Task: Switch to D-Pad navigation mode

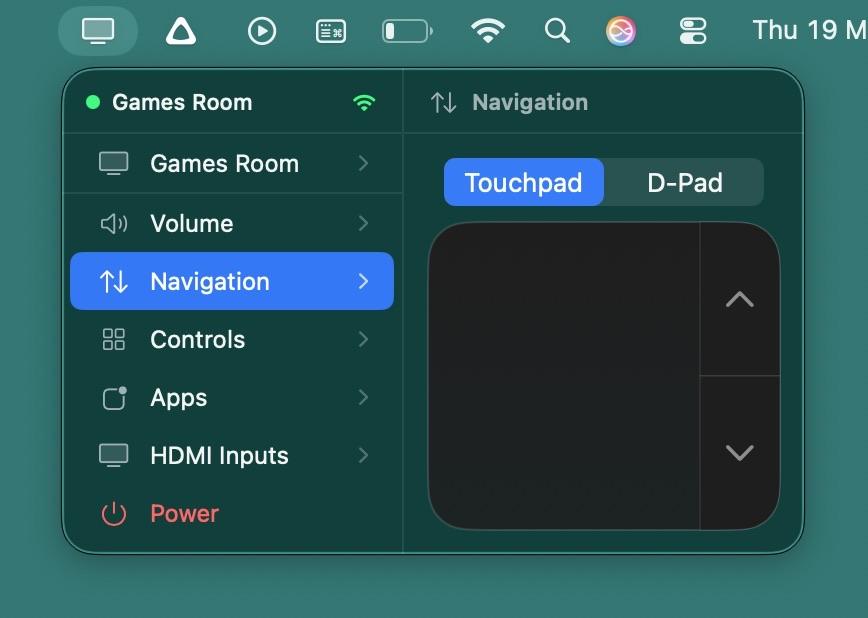Action: point(685,183)
